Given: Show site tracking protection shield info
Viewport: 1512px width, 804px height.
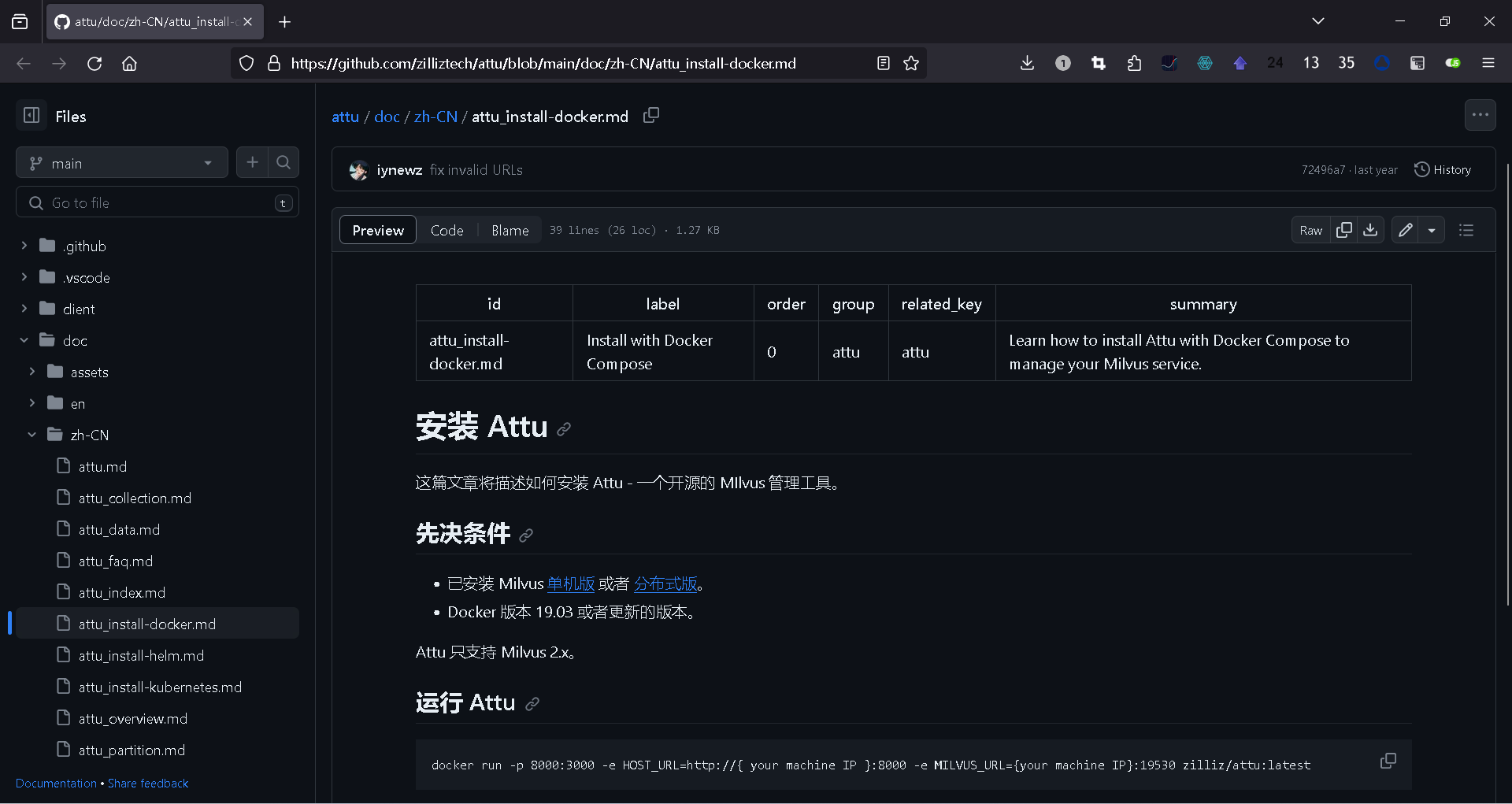Looking at the screenshot, I should pyautogui.click(x=246, y=63).
